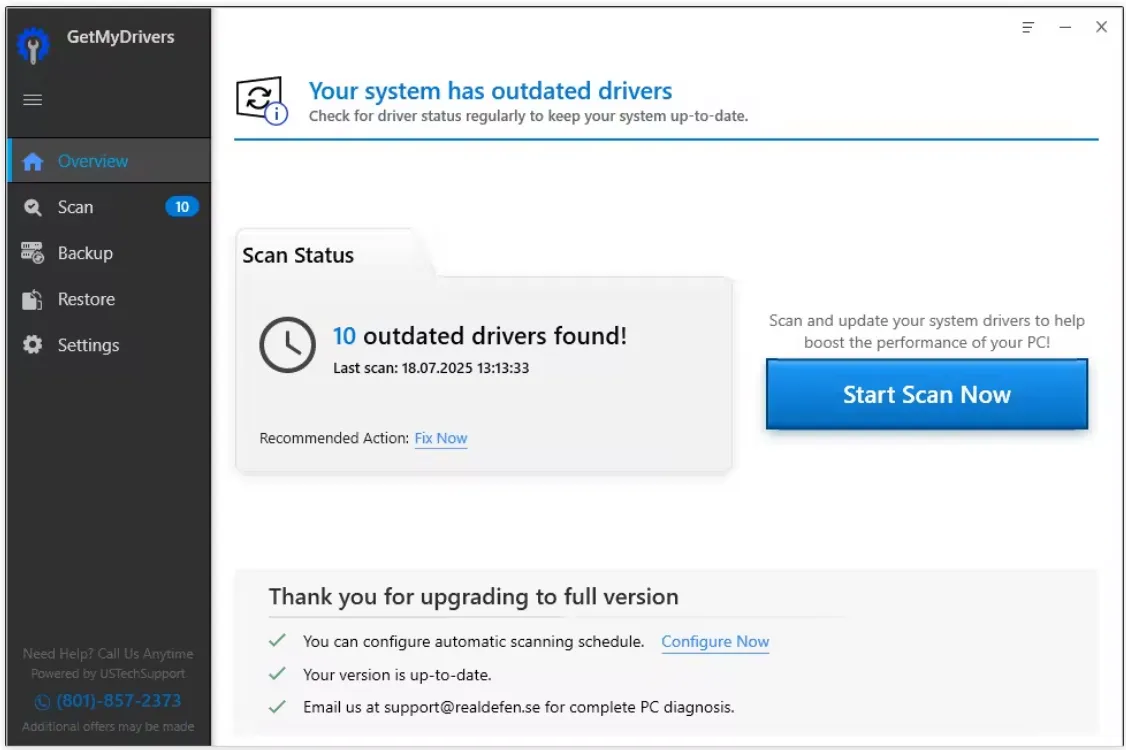Close the GetMyDrivers window
The height and width of the screenshot is (750, 1126).
coord(1102,27)
